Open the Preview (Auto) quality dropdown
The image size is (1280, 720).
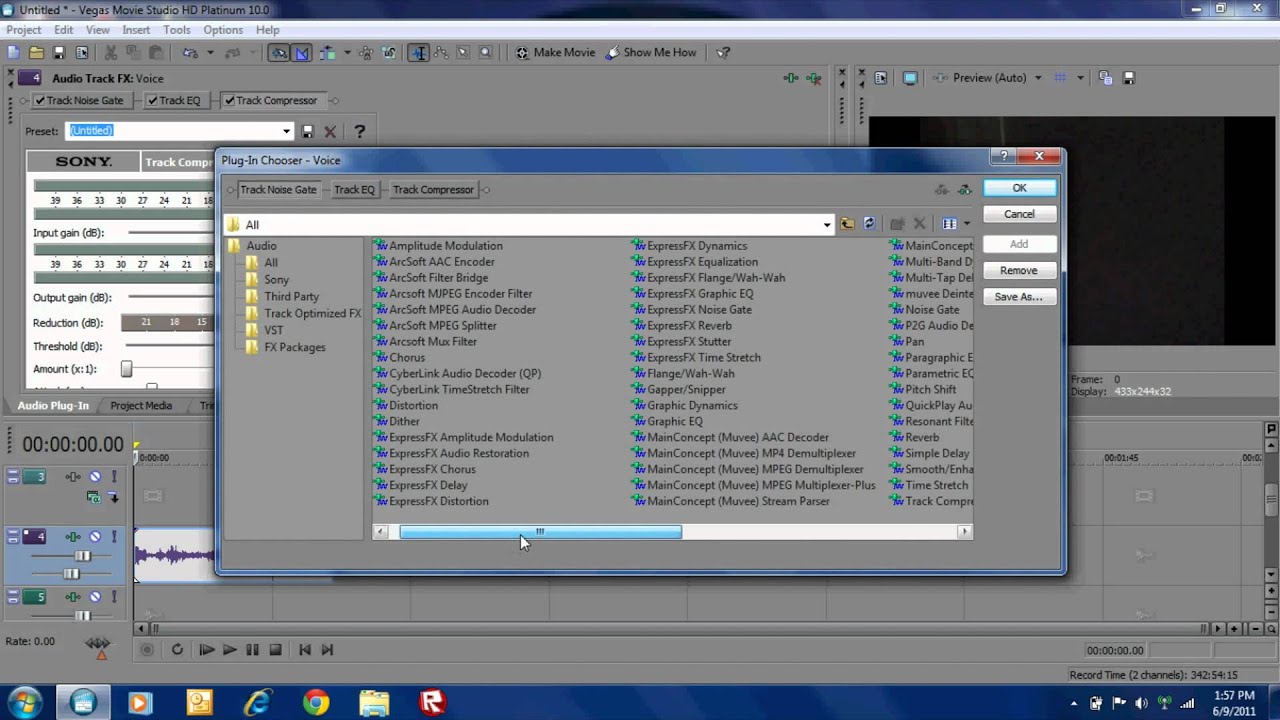click(1038, 78)
